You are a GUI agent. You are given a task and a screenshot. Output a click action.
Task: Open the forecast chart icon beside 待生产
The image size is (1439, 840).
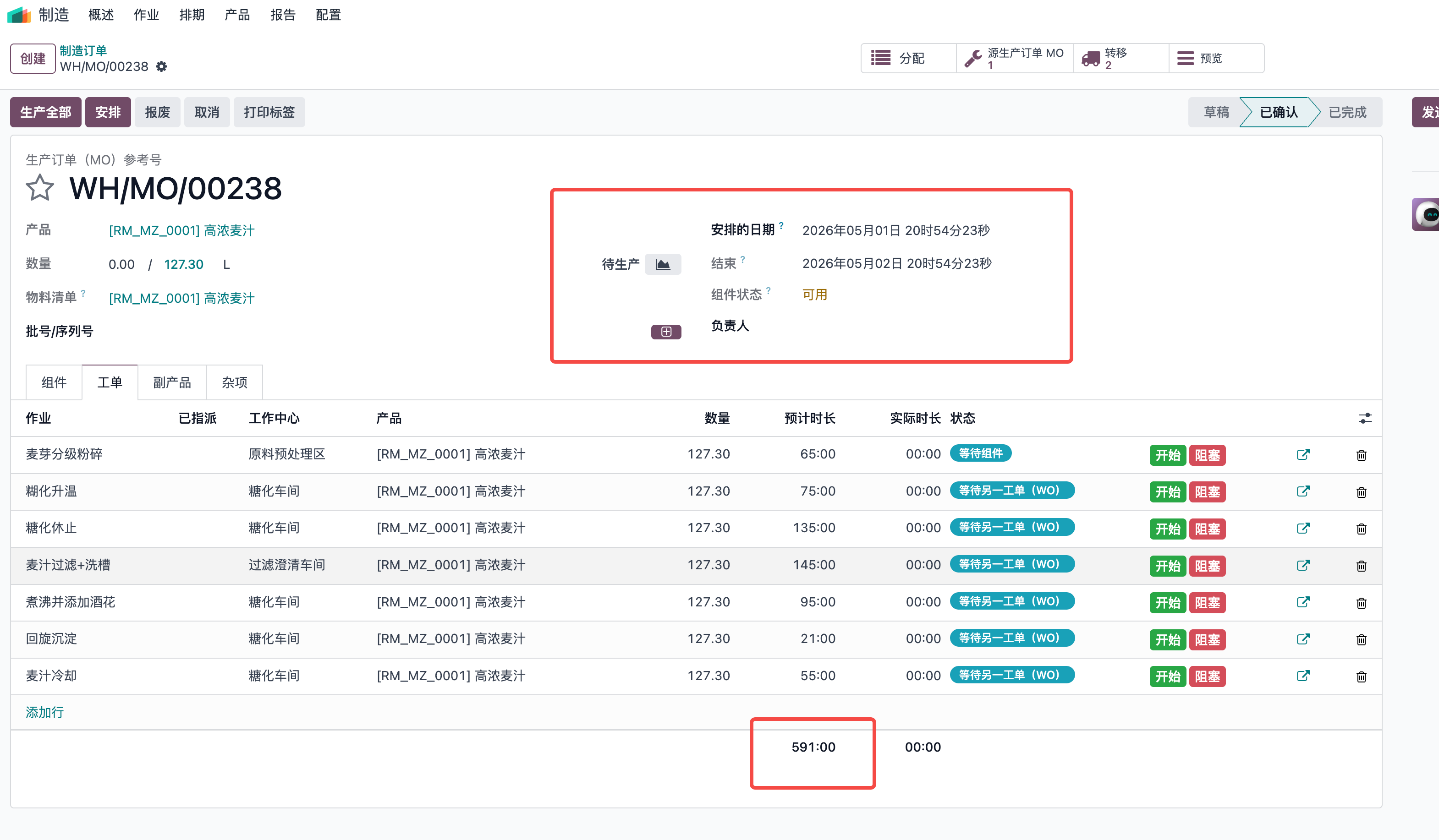pos(662,264)
